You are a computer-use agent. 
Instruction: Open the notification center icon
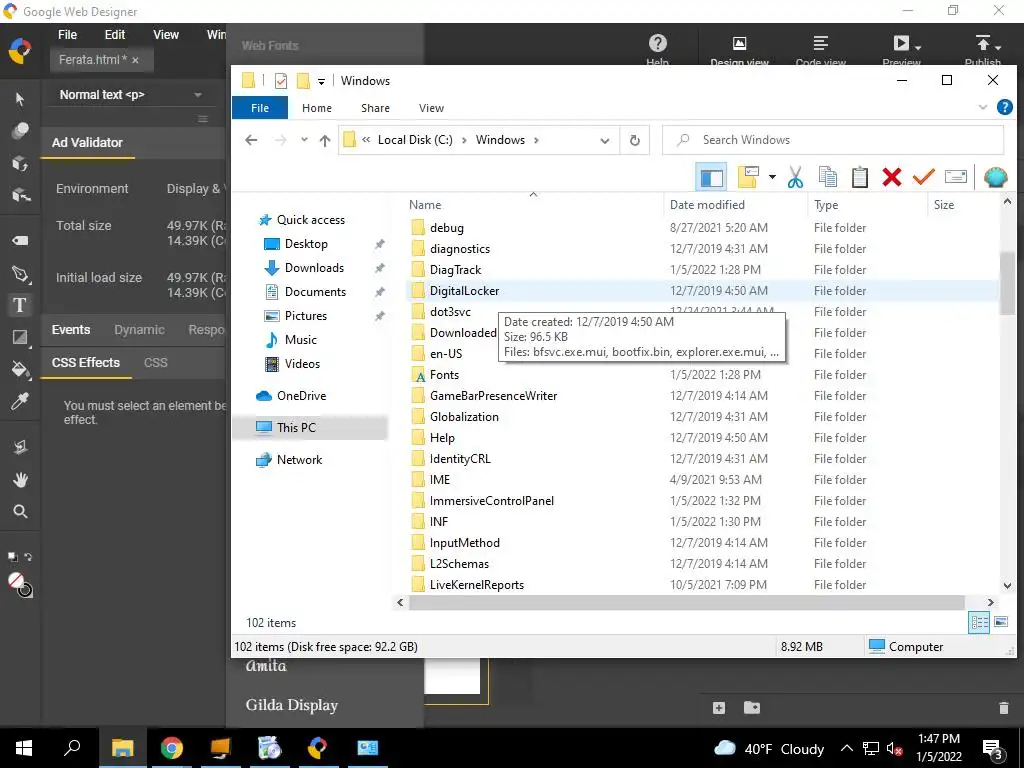tap(993, 749)
